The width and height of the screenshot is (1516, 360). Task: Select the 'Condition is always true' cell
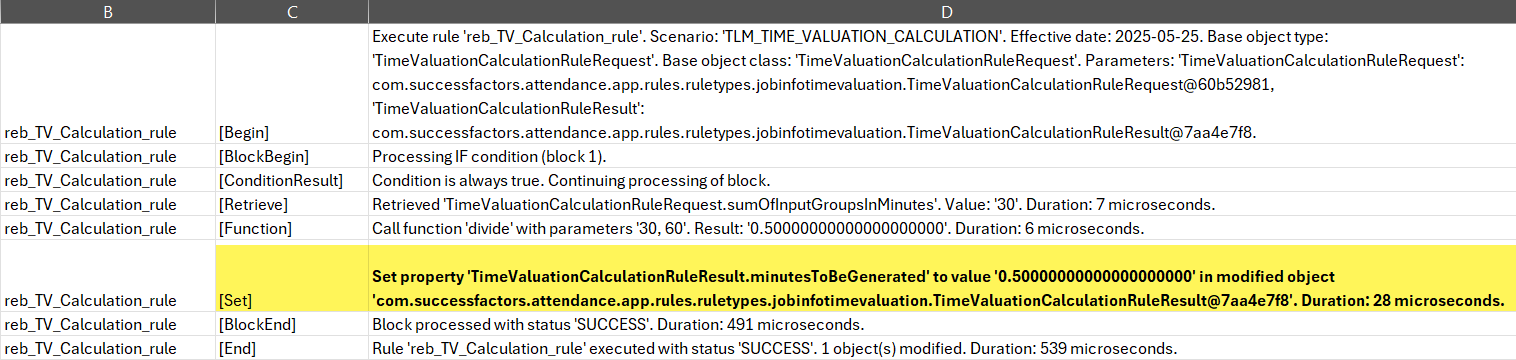point(941,180)
